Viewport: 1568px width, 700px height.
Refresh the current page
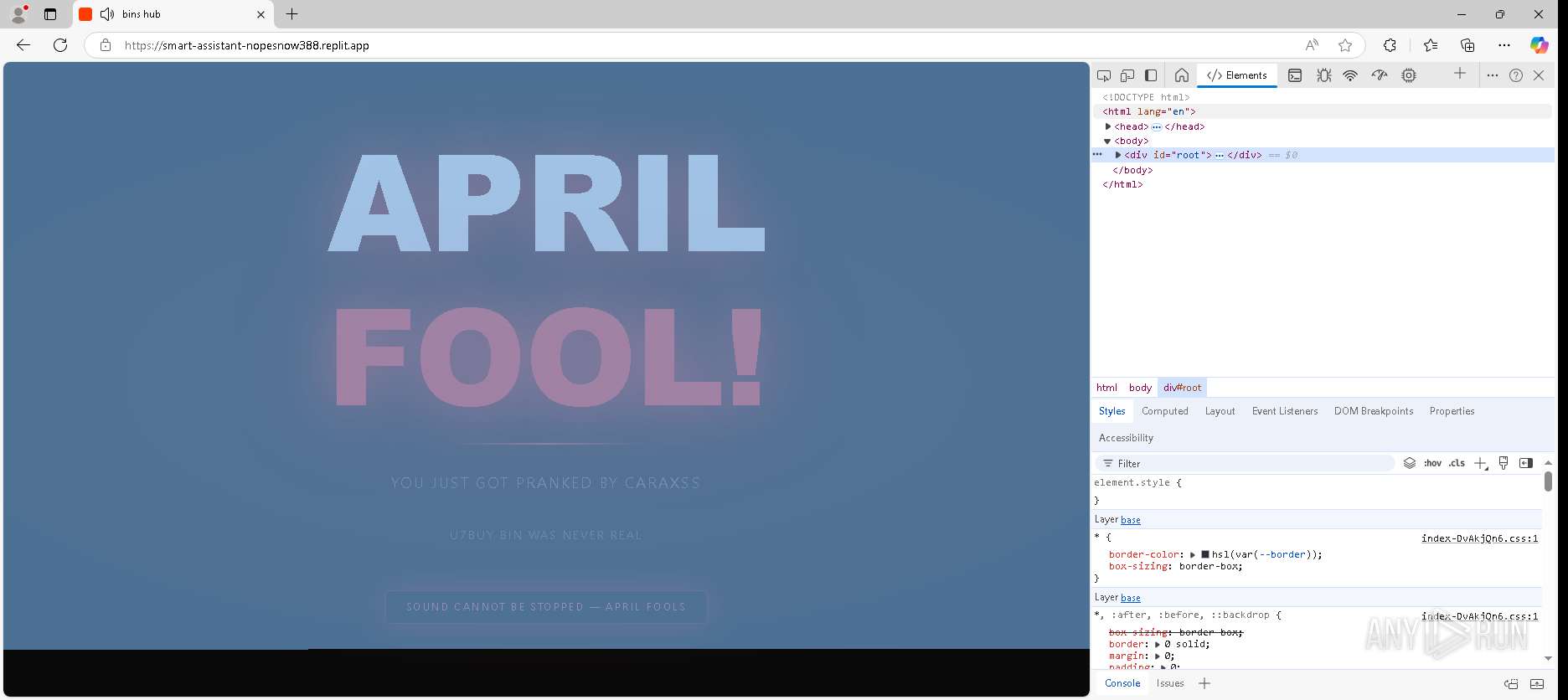(x=60, y=45)
